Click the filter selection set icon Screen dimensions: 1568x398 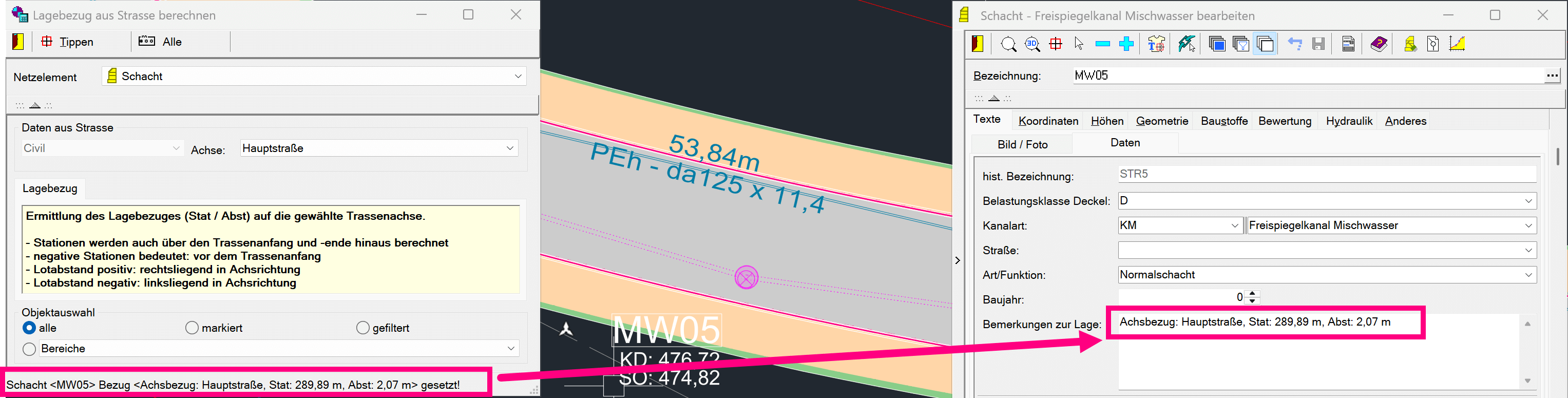click(1240, 45)
